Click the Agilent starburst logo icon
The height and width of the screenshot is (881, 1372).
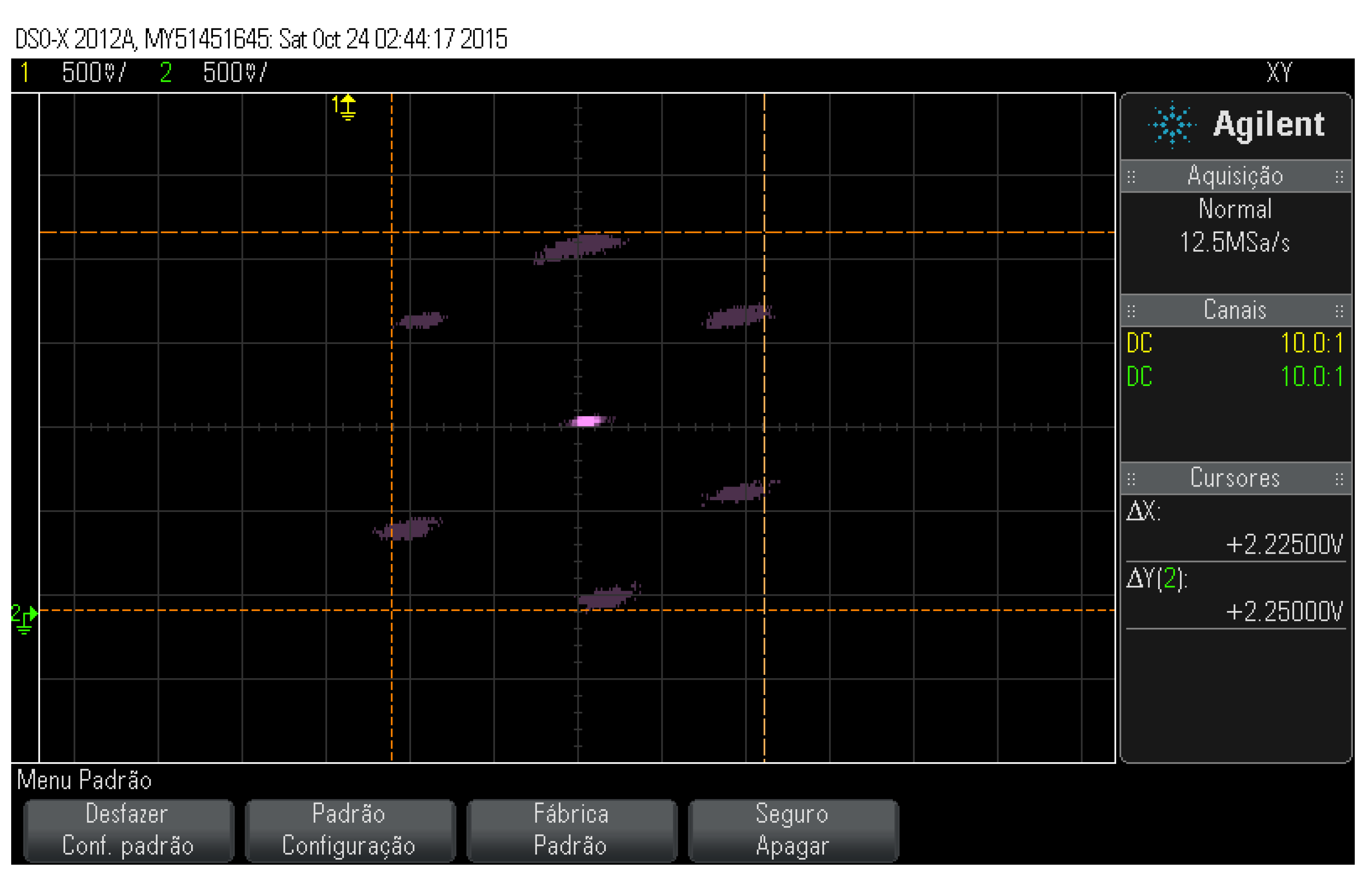coord(1173,125)
